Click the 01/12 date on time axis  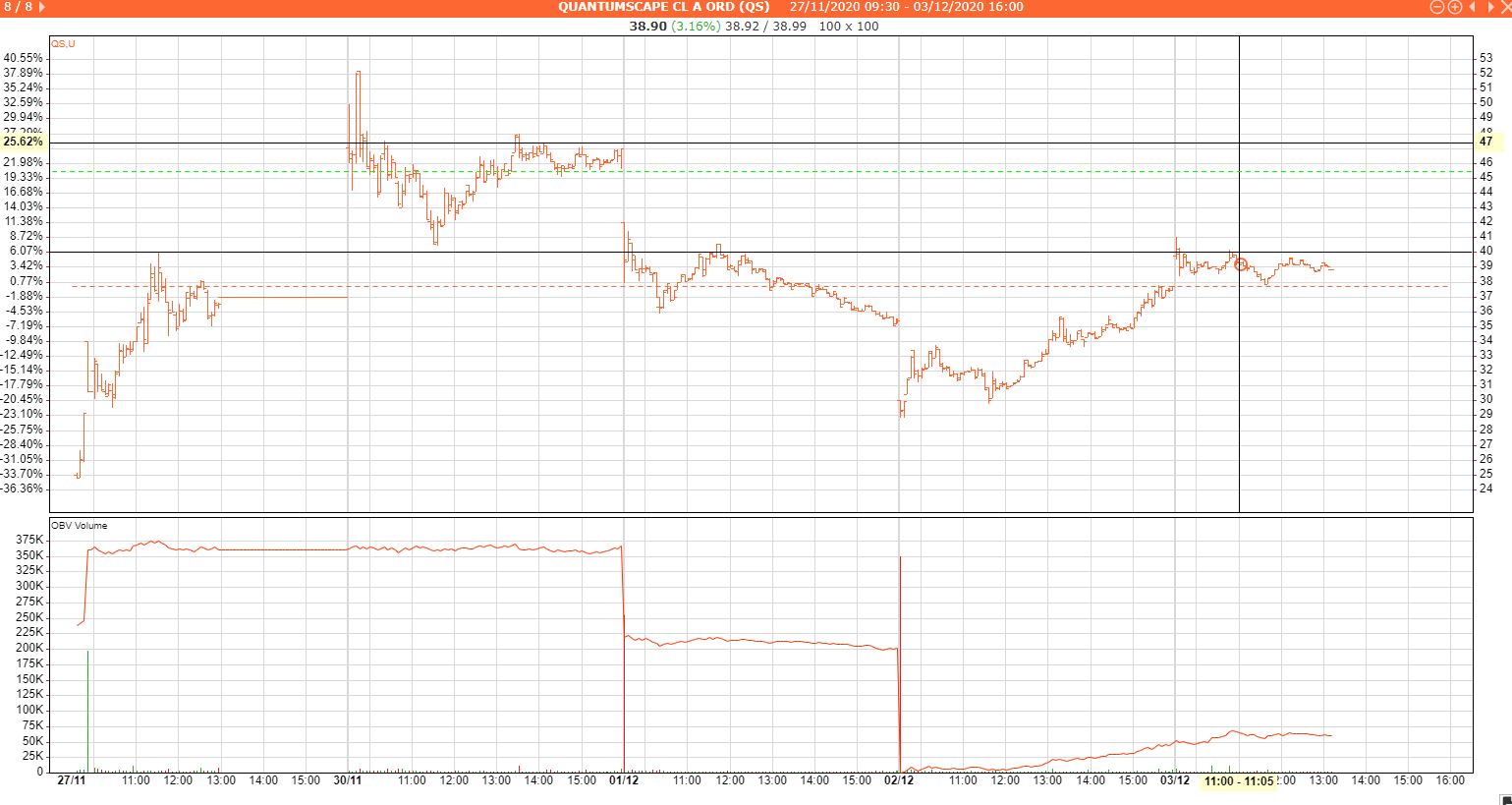coord(624,780)
